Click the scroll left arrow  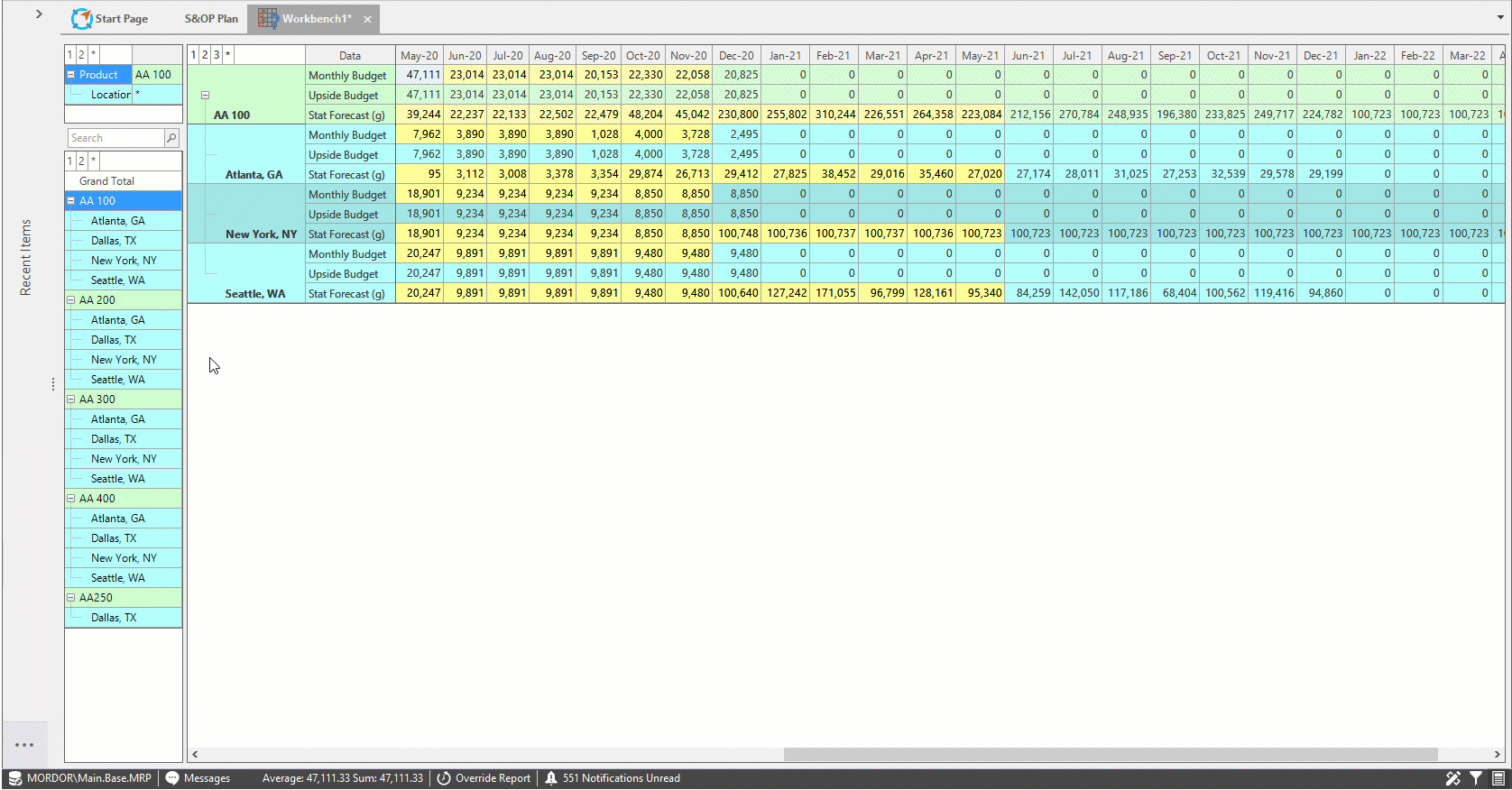point(195,754)
